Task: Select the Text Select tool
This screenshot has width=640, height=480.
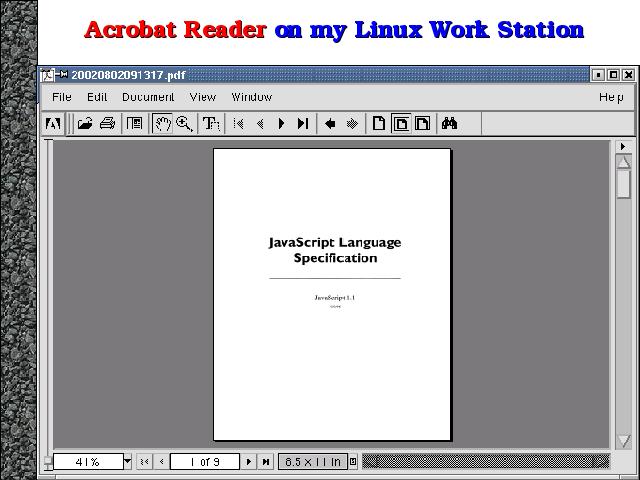Action: click(210, 124)
